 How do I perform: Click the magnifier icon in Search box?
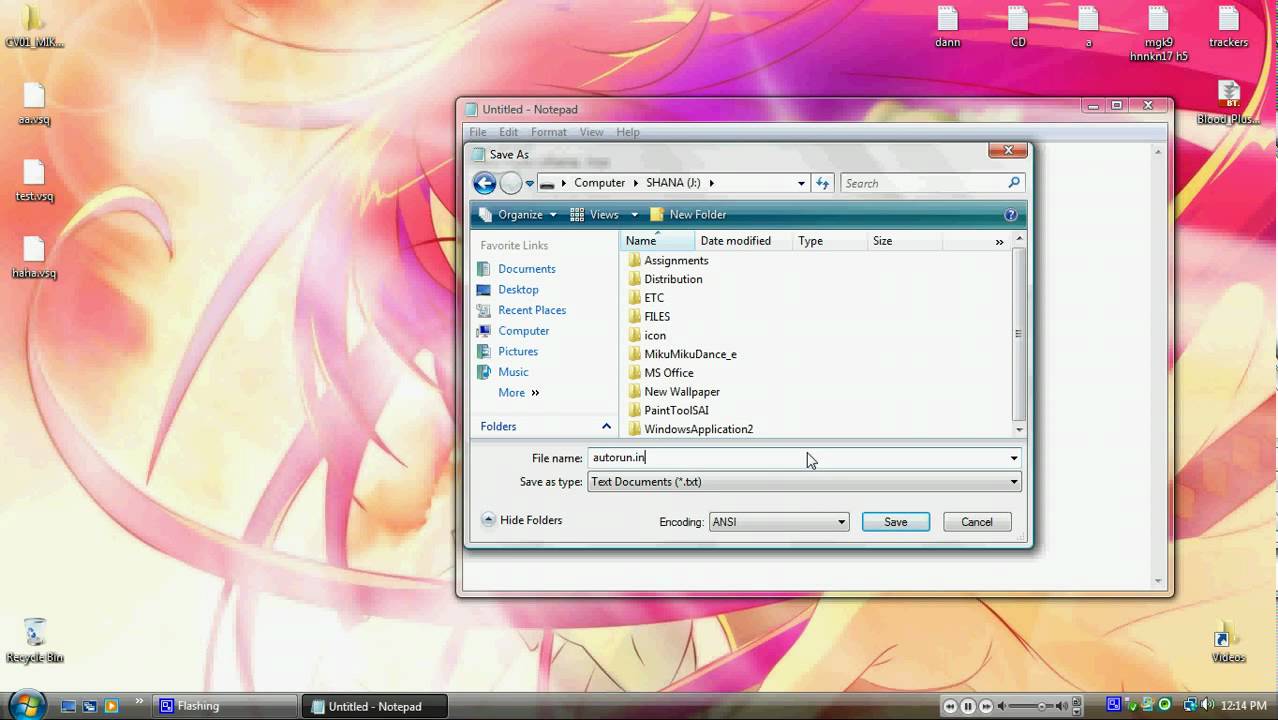(x=1014, y=183)
